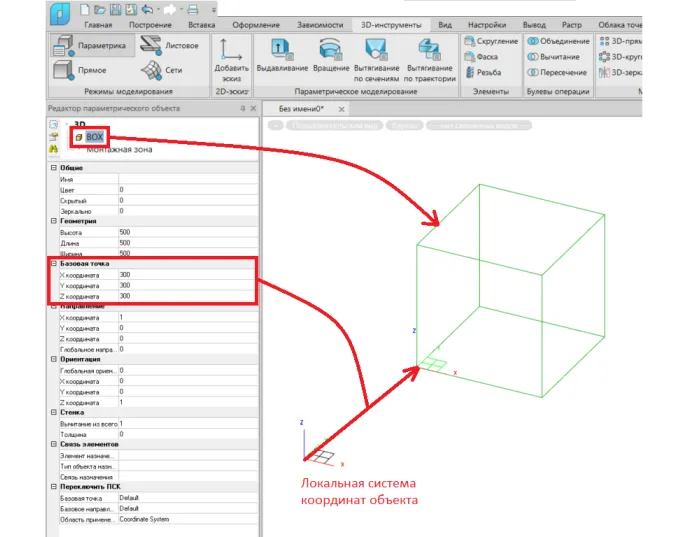Open the Растр ribbon tab
This screenshot has height=537, width=688.
(571, 25)
